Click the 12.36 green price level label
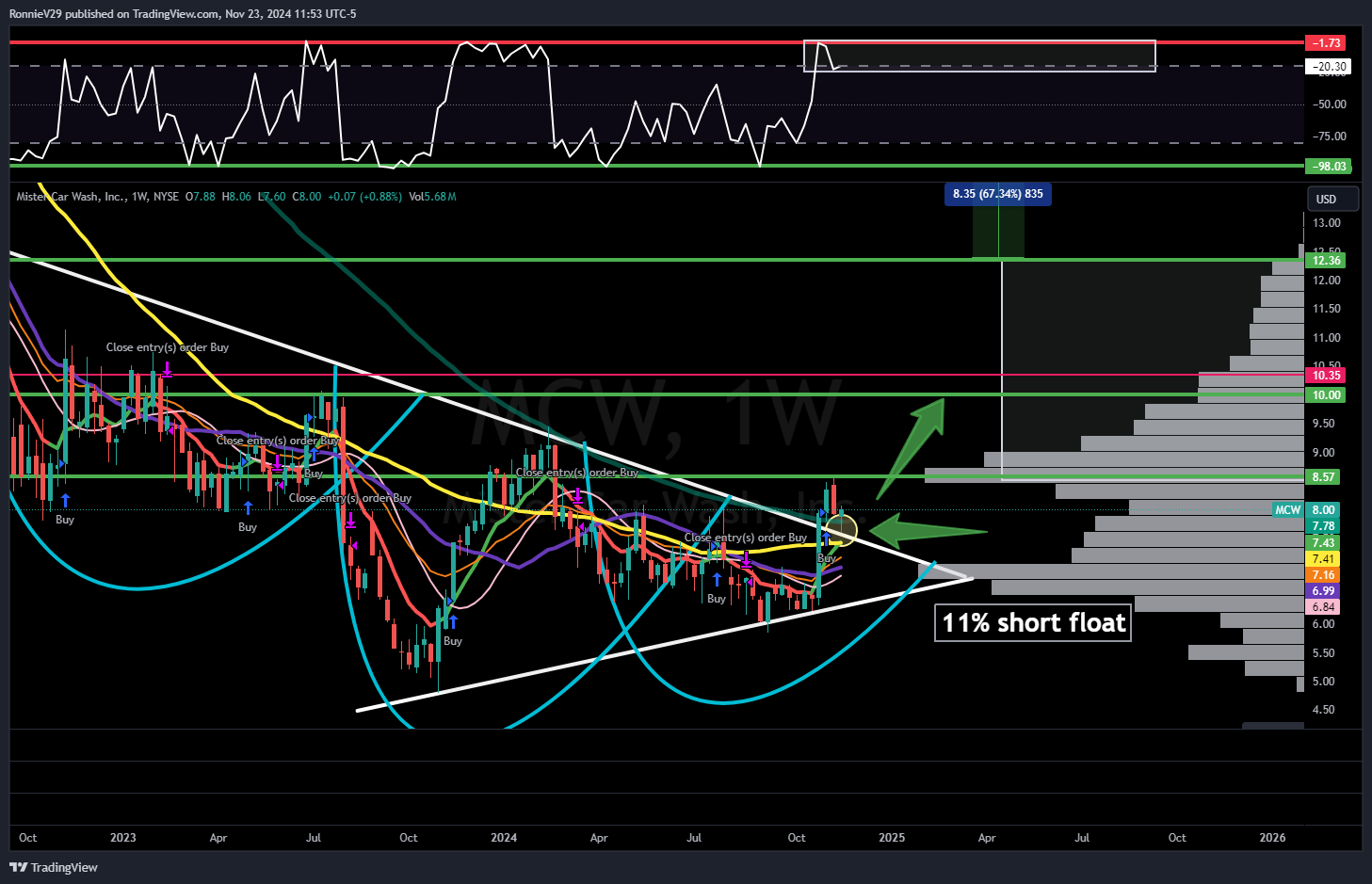This screenshot has height=884, width=1372. pyautogui.click(x=1326, y=261)
